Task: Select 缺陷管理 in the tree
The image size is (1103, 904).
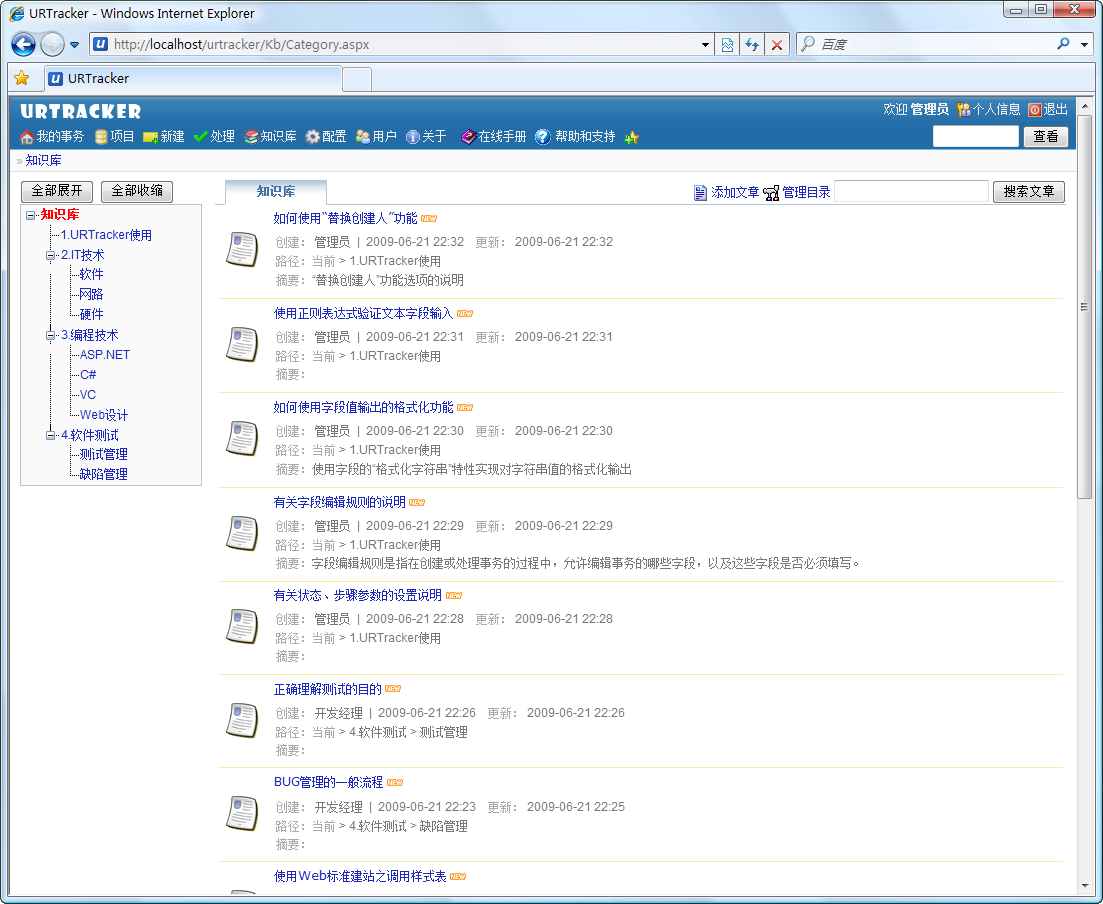Action: (x=103, y=474)
